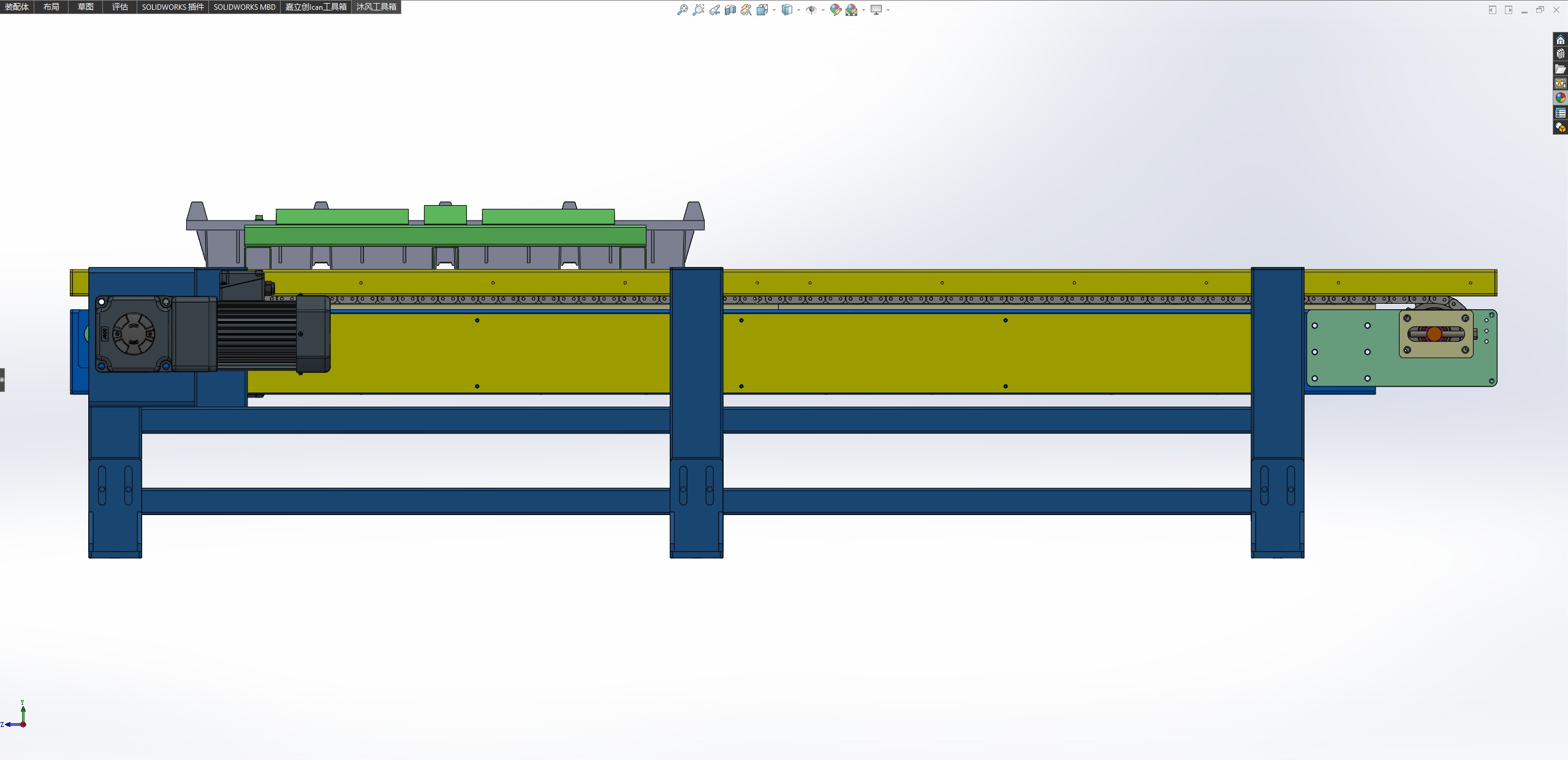
Task: Switch to the 草图 tab
Action: point(85,7)
